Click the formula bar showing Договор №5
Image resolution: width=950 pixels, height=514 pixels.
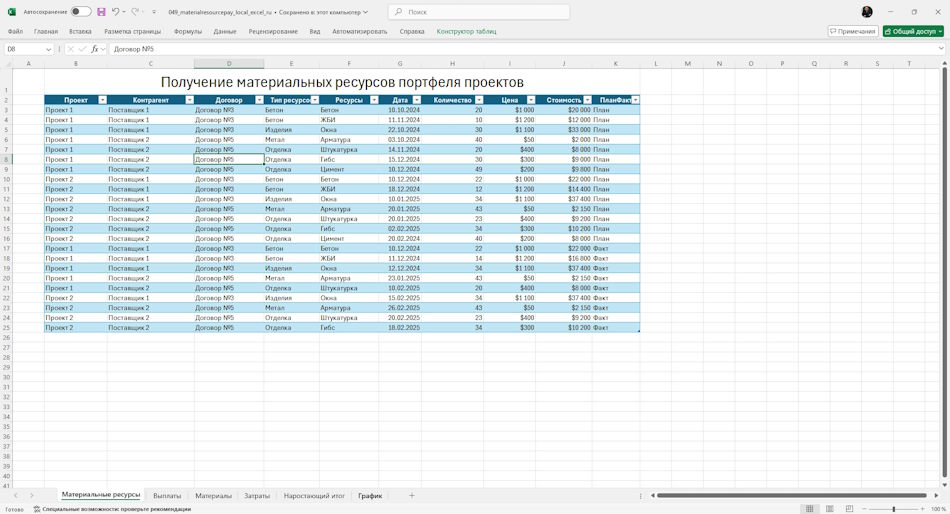tap(521, 49)
